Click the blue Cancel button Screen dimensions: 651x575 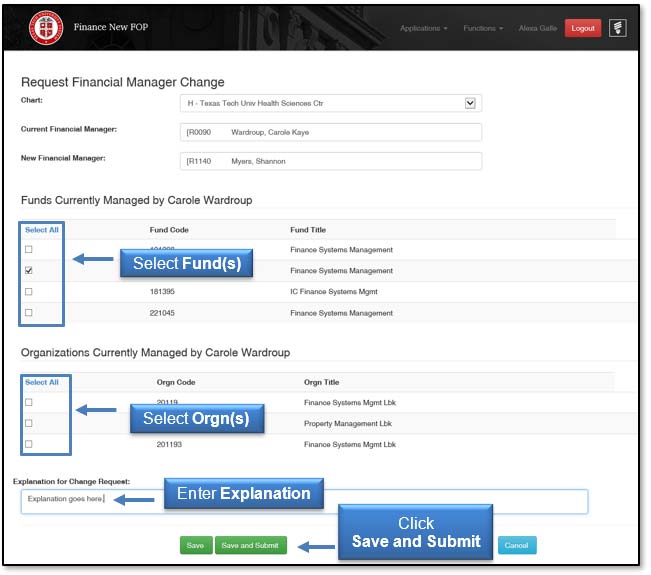tap(517, 546)
